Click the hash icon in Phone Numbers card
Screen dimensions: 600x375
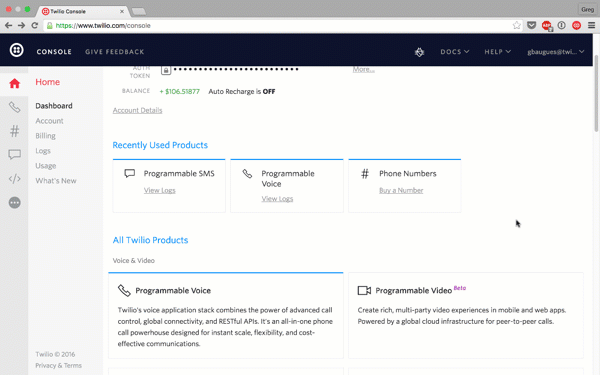coord(365,174)
